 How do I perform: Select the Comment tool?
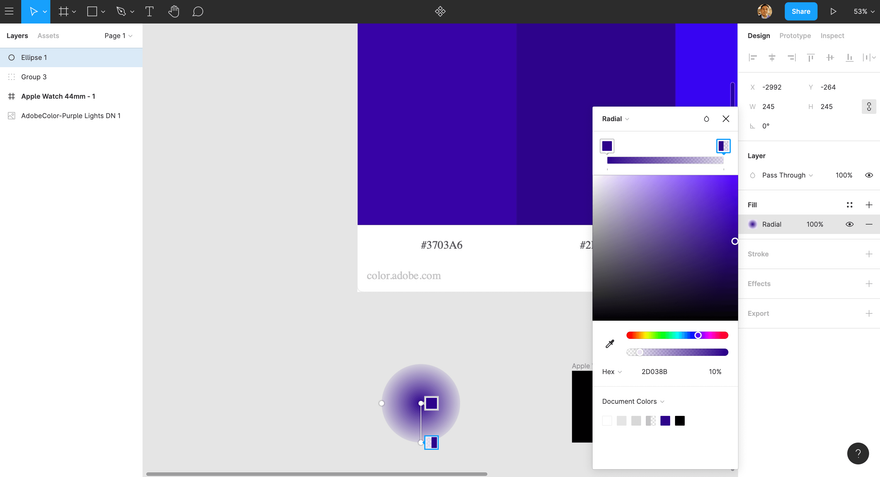pos(198,11)
